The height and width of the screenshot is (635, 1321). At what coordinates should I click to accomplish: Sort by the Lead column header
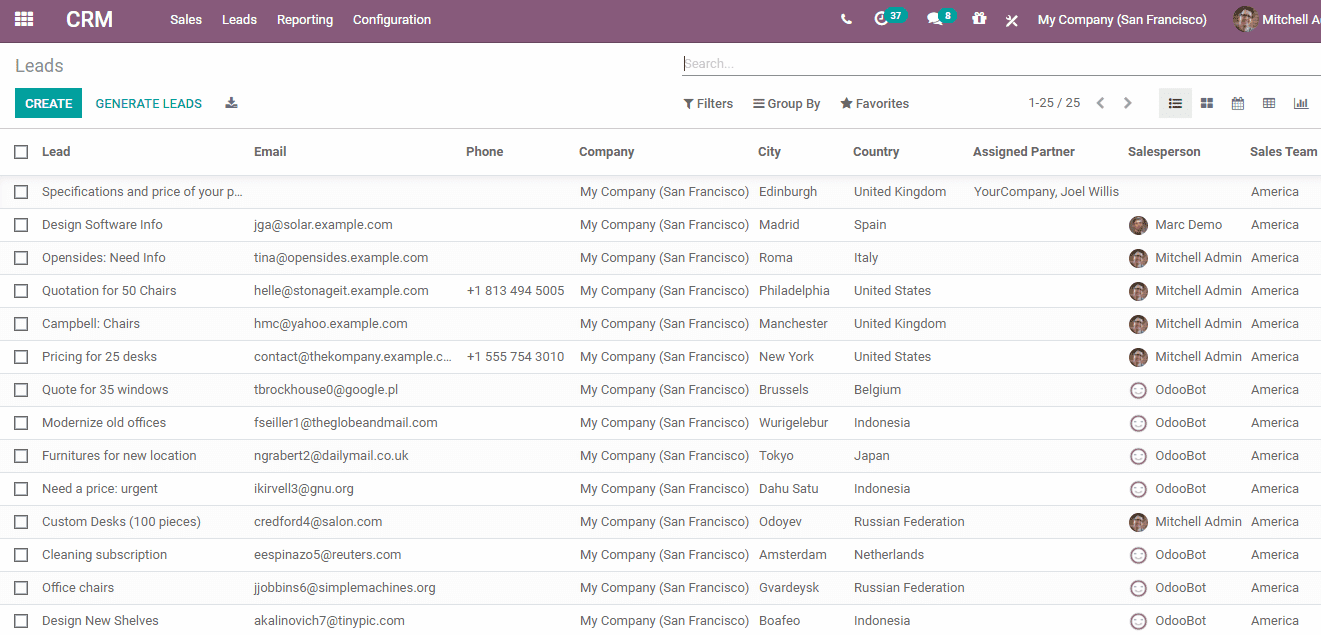pos(56,152)
